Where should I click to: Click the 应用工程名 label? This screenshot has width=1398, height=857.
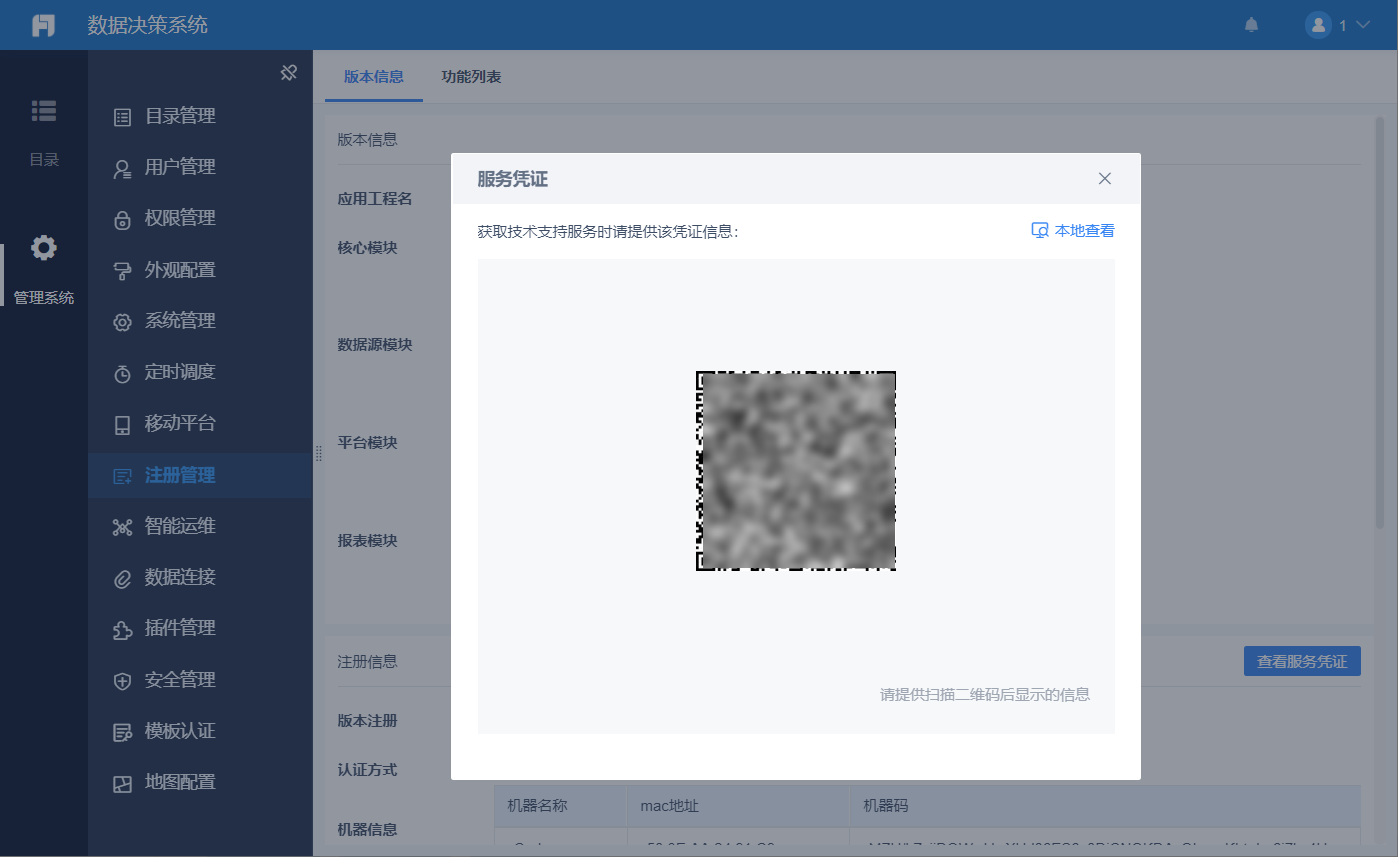[375, 199]
